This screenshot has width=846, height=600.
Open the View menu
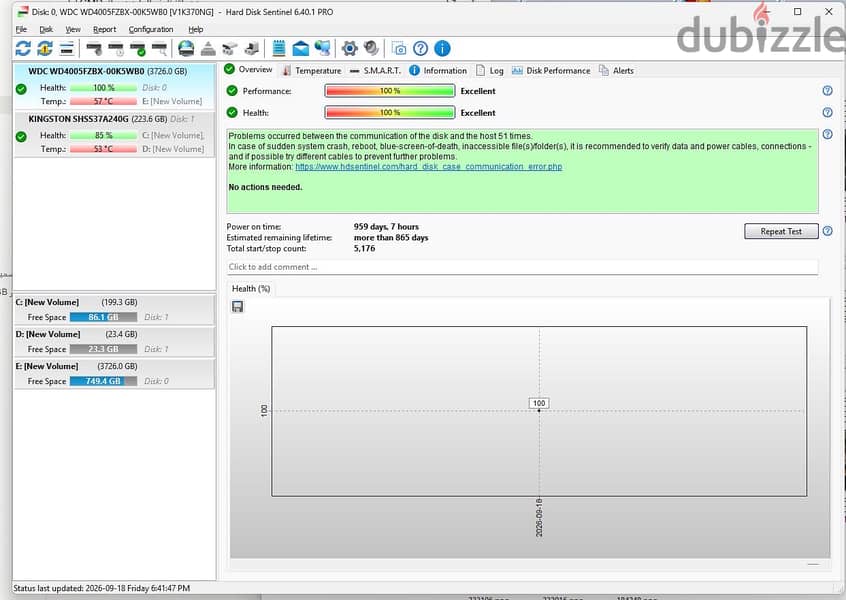pos(73,29)
